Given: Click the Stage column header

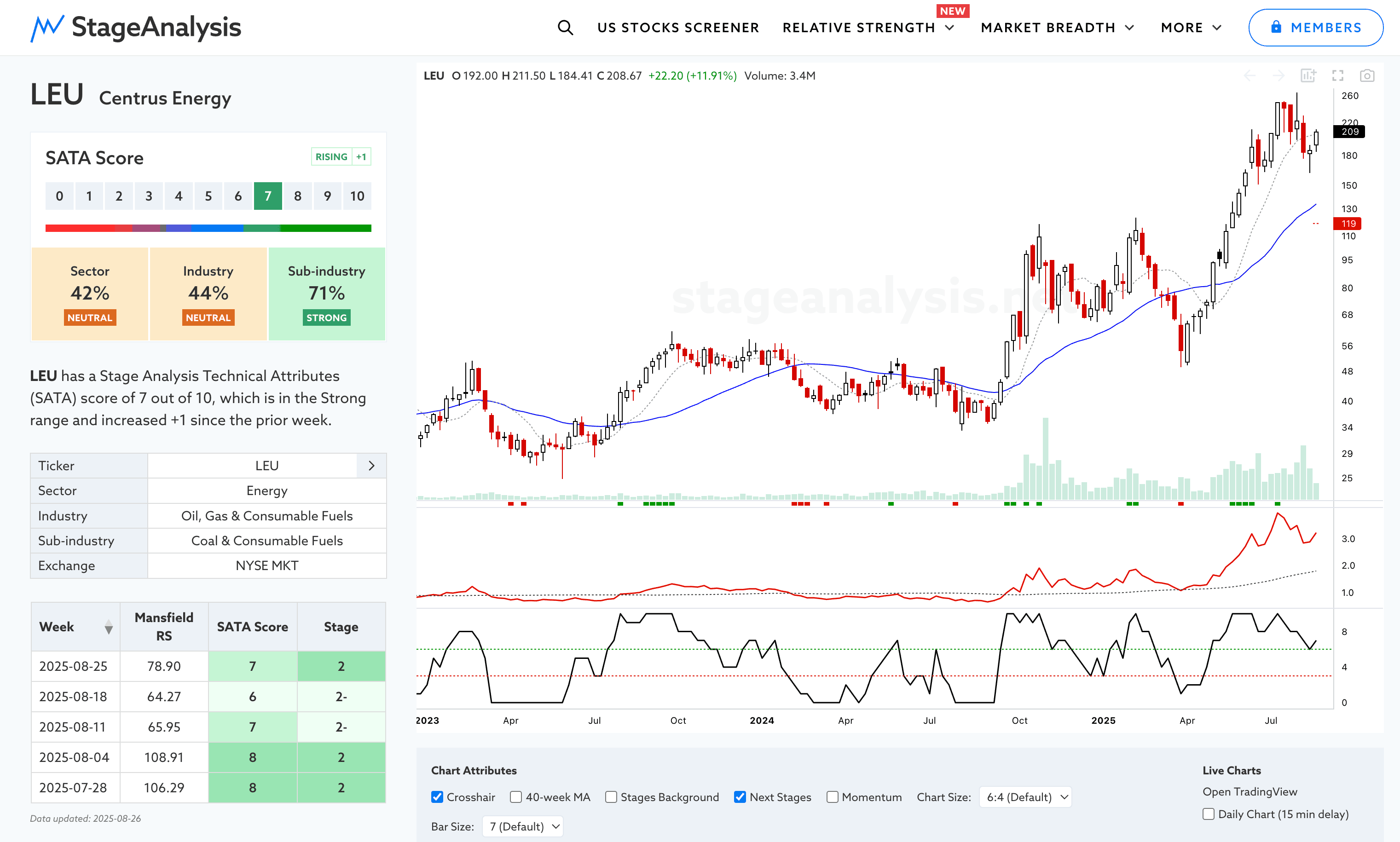Looking at the screenshot, I should 341,627.
